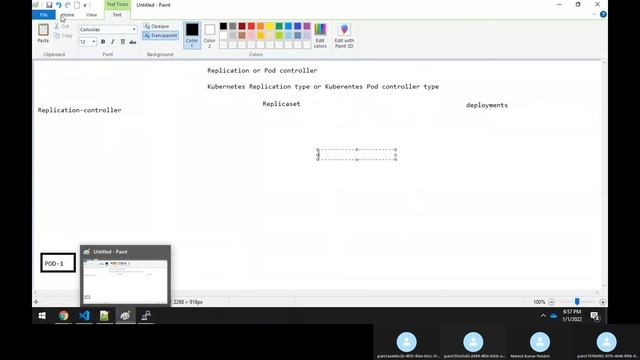Redo the undone action
The image size is (640, 360).
[x=68, y=5]
